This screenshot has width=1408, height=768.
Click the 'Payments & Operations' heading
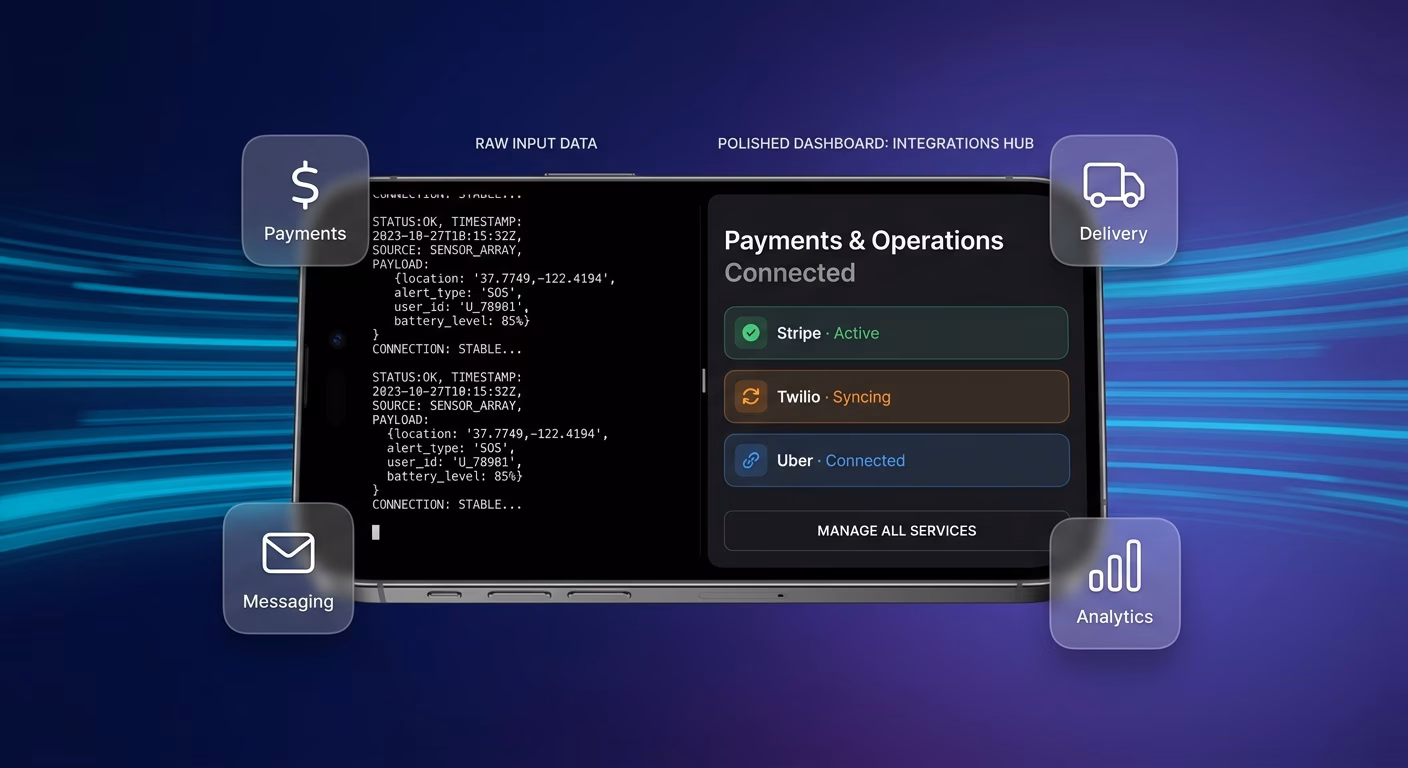click(x=864, y=241)
